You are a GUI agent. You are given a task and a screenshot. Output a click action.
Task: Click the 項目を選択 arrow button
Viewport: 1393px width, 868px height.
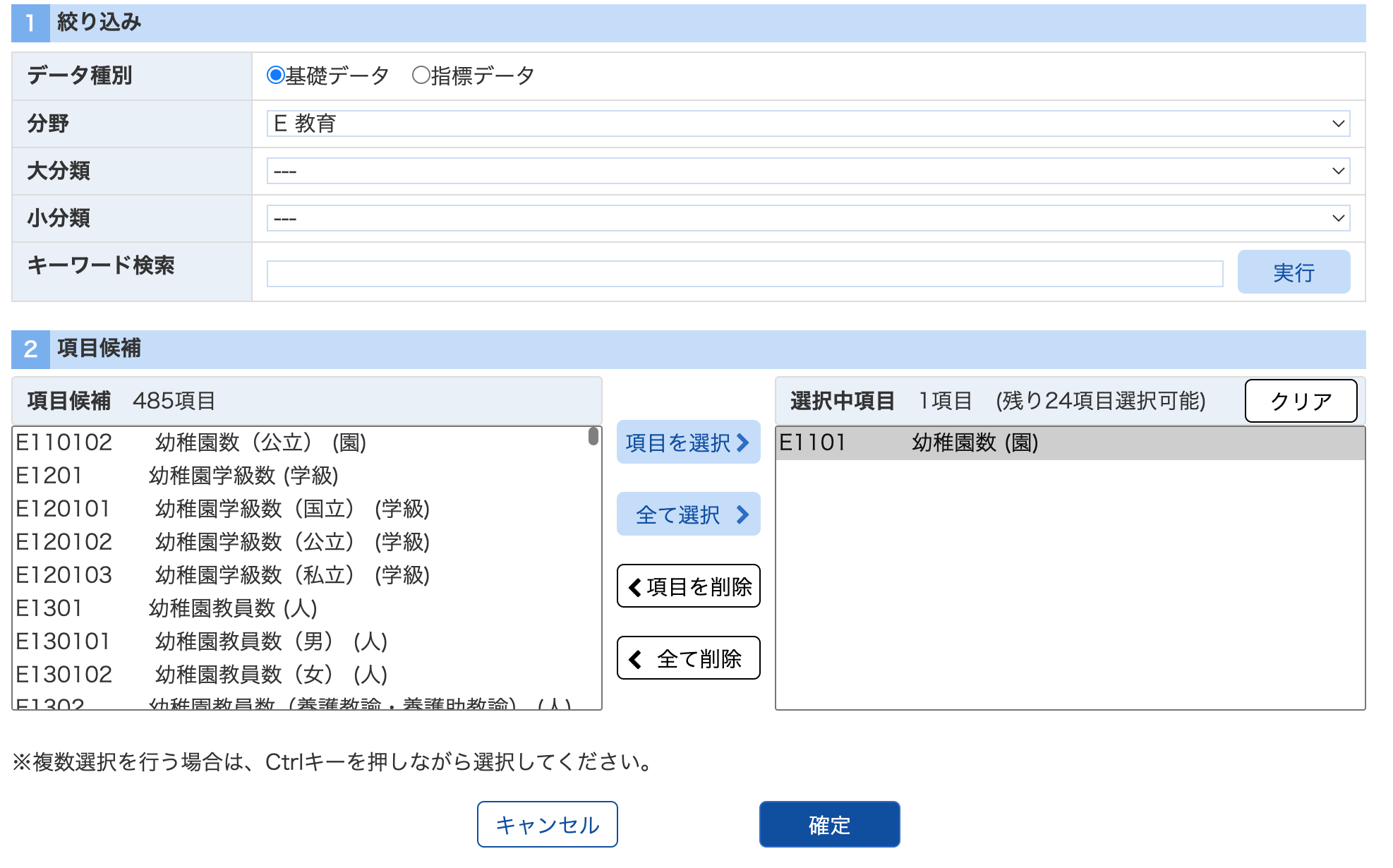[687, 442]
